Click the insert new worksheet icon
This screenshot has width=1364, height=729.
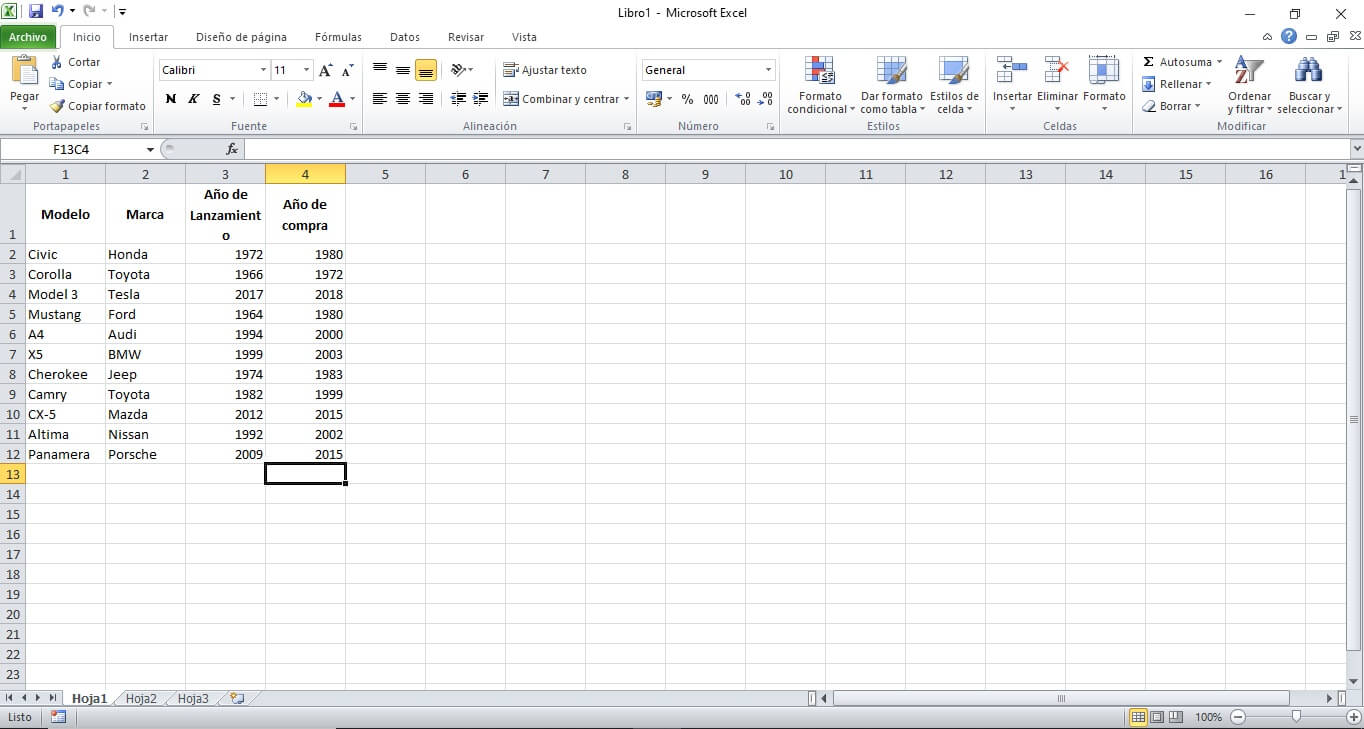[237, 699]
